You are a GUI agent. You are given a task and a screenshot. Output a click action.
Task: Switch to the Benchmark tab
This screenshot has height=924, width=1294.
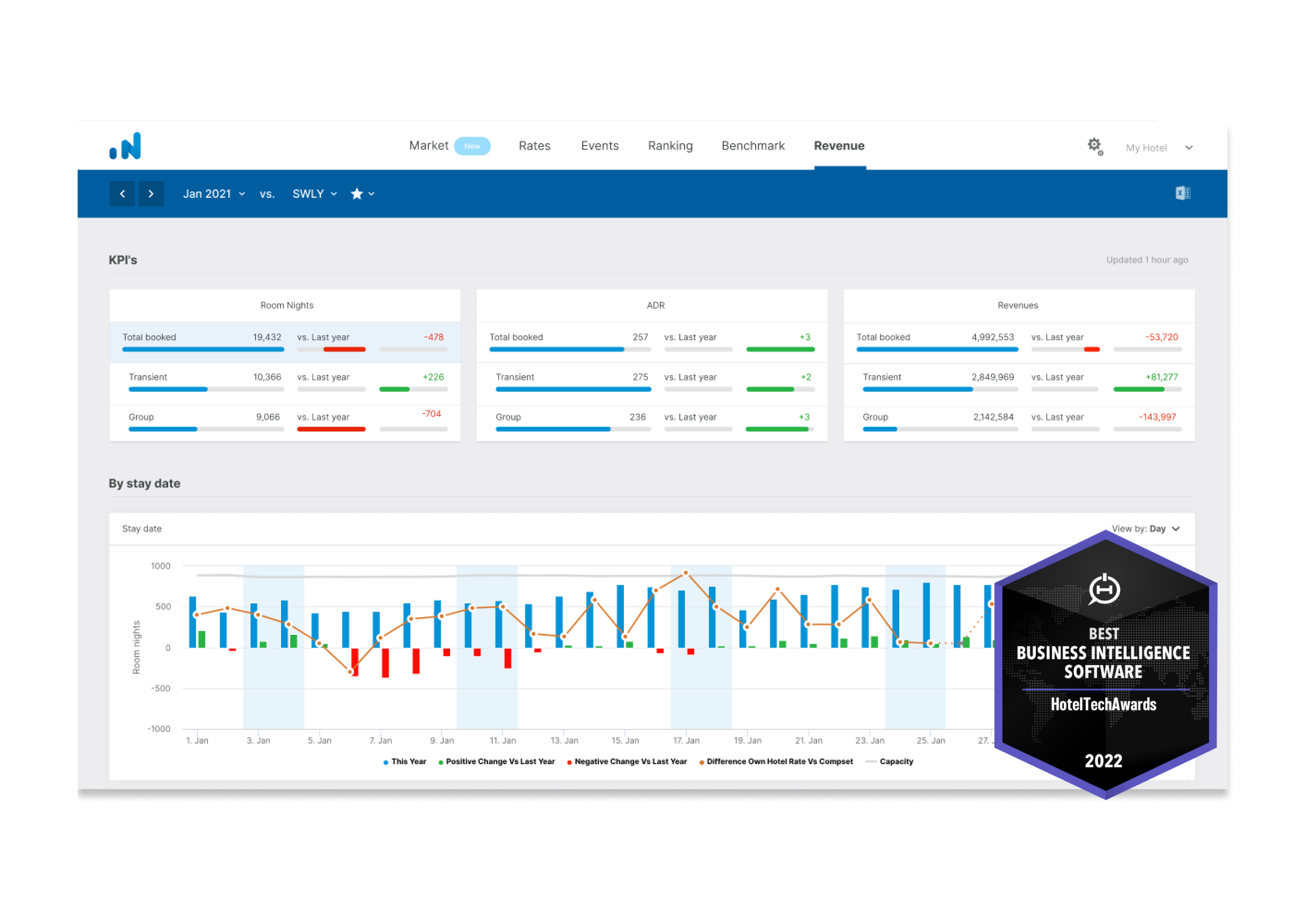coord(753,146)
